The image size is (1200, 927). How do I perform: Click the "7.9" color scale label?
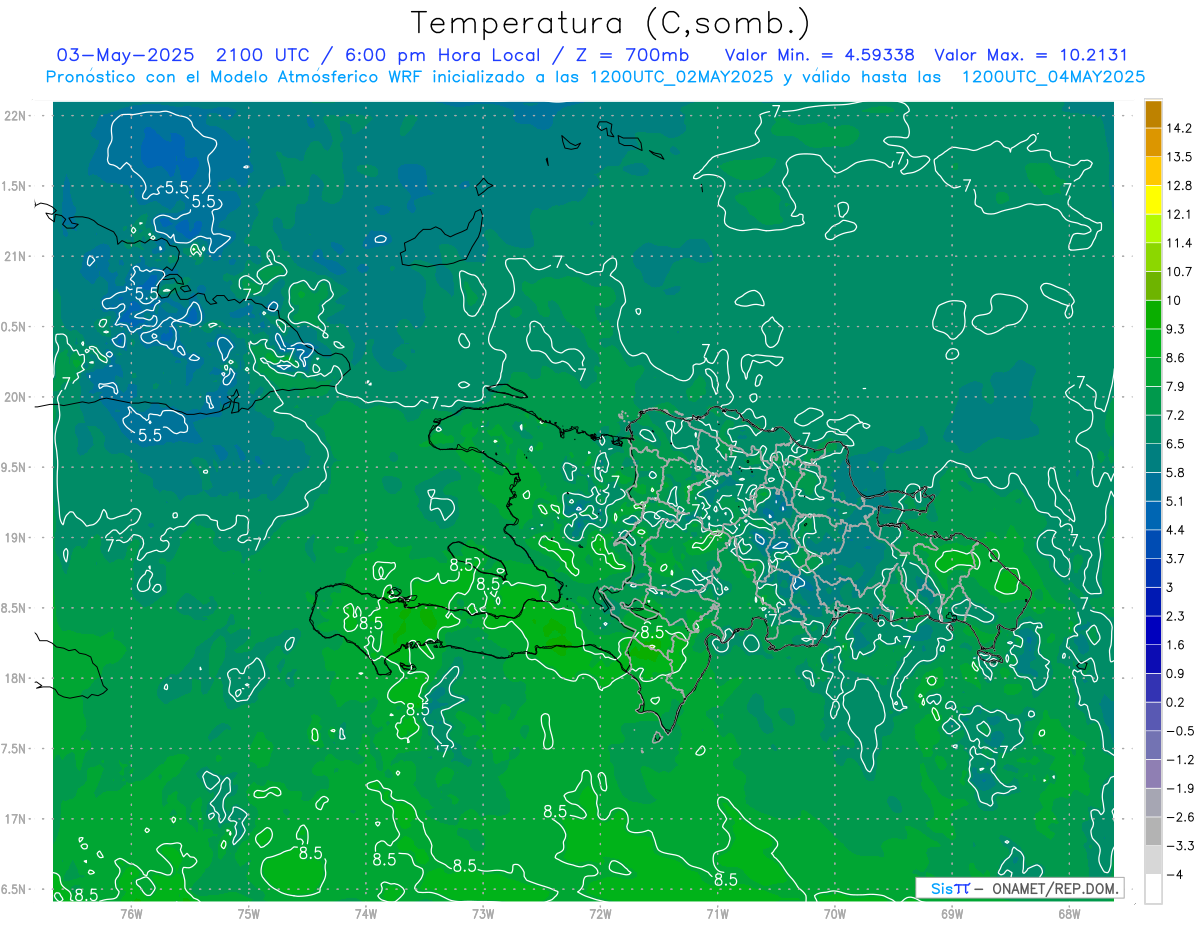(x=1177, y=387)
